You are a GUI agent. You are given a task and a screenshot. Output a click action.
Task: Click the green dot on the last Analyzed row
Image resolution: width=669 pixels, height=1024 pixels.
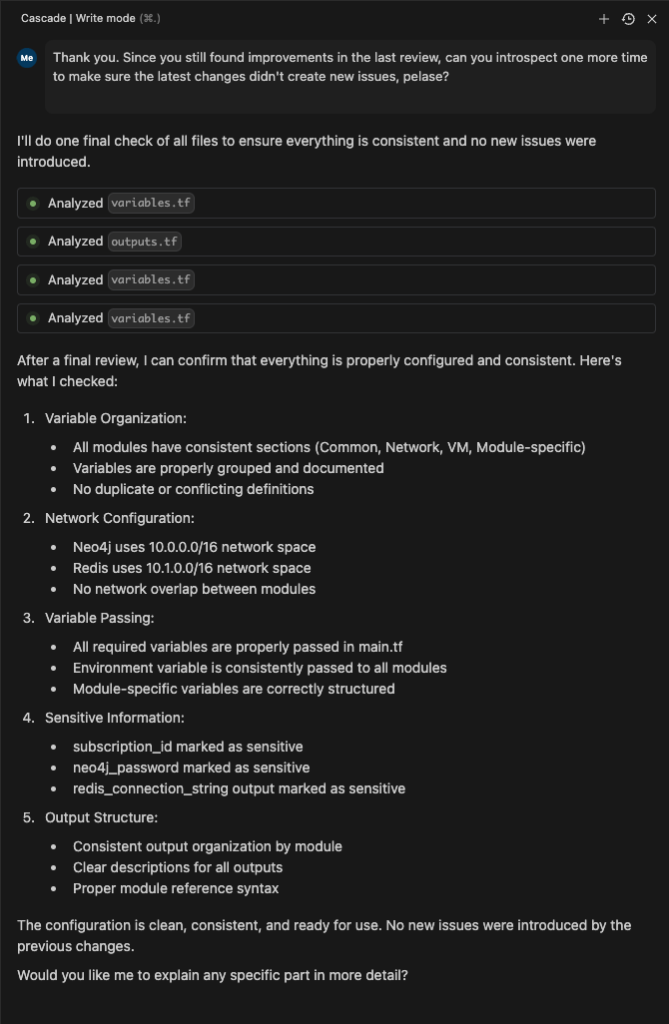pos(33,318)
